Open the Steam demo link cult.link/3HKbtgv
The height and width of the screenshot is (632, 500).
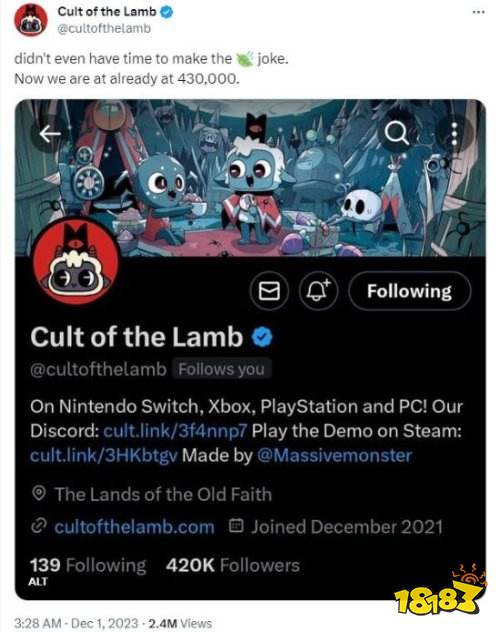[104, 455]
